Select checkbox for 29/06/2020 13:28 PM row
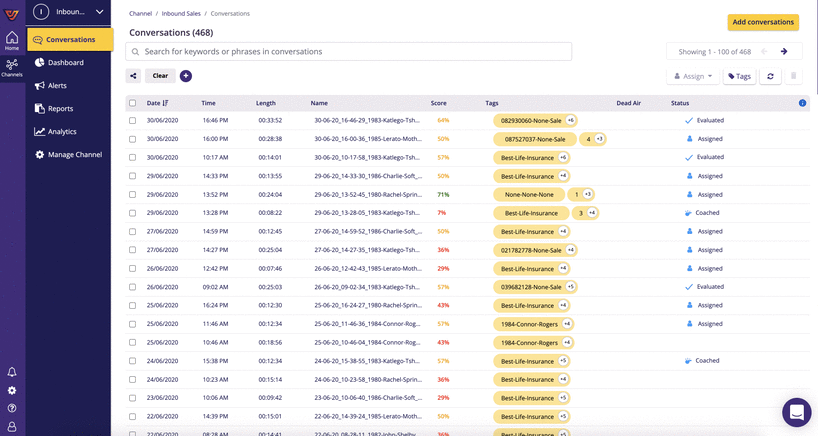818x436 pixels. coord(132,213)
